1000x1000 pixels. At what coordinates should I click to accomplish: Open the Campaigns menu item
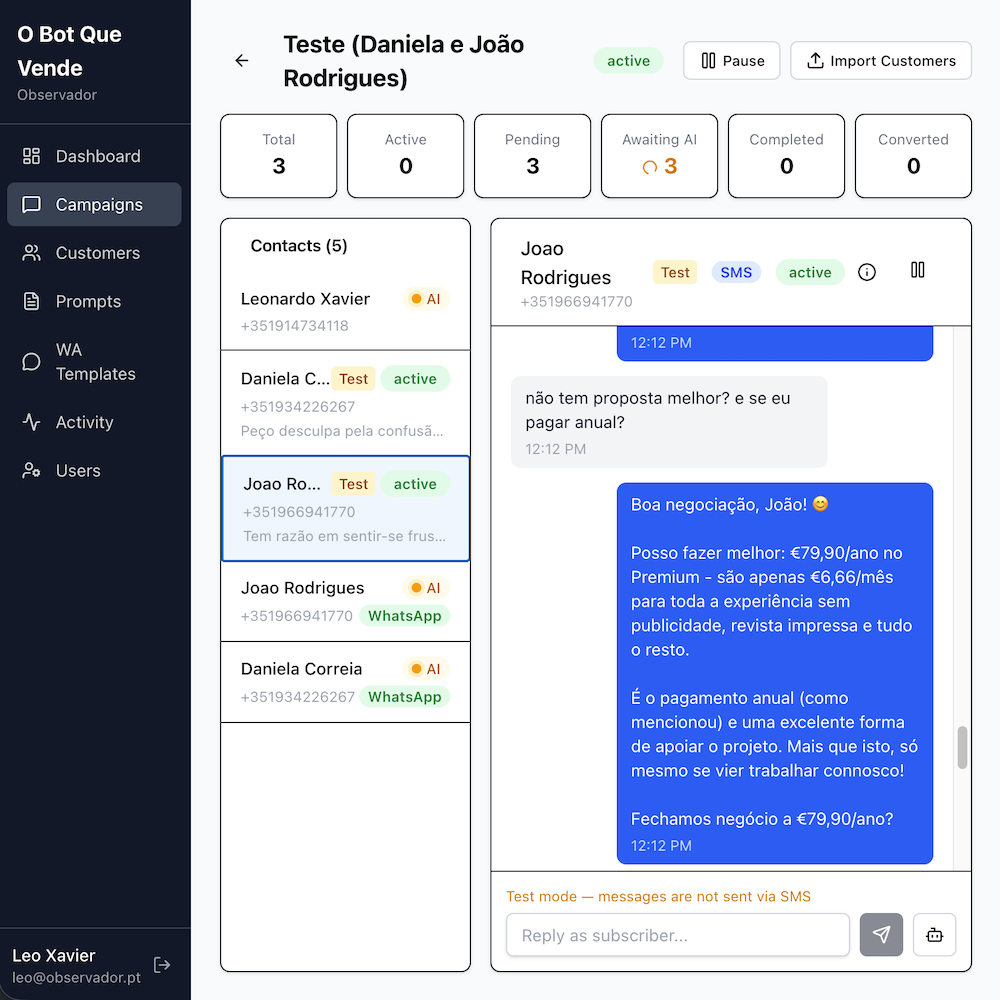tap(94, 205)
